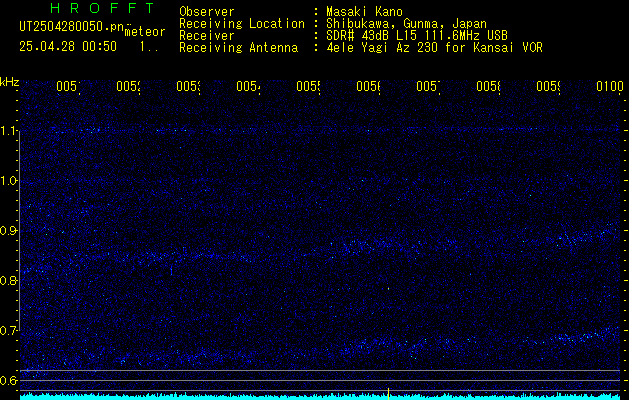Click the 0059 time axis label
Image resolution: width=629 pixels, height=400 pixels.
point(548,86)
